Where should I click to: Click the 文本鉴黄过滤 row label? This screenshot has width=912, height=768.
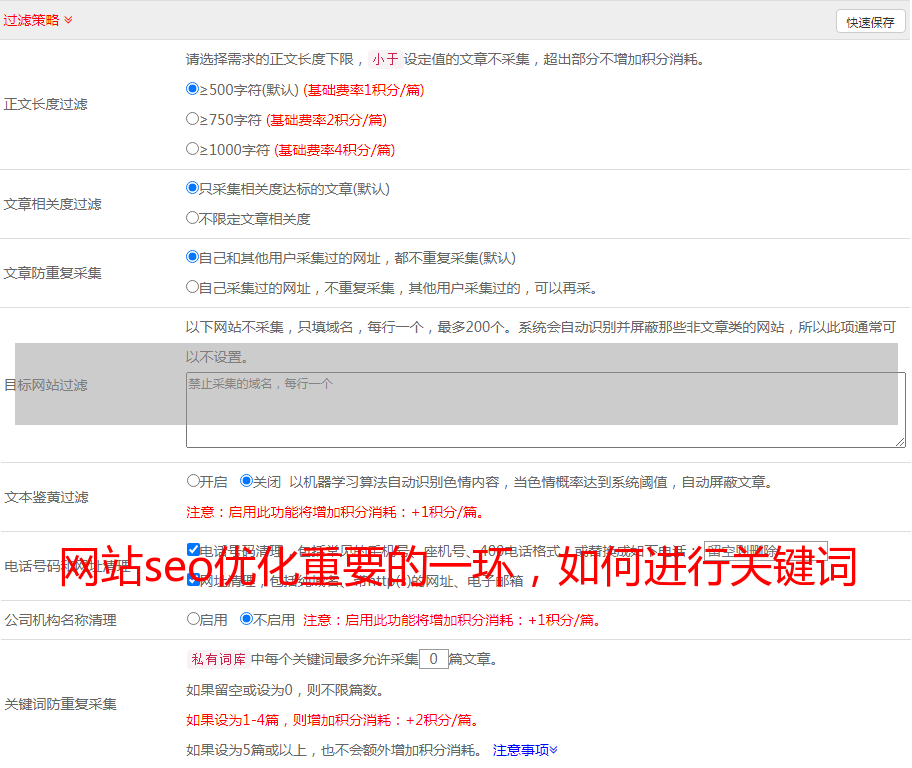click(47, 497)
